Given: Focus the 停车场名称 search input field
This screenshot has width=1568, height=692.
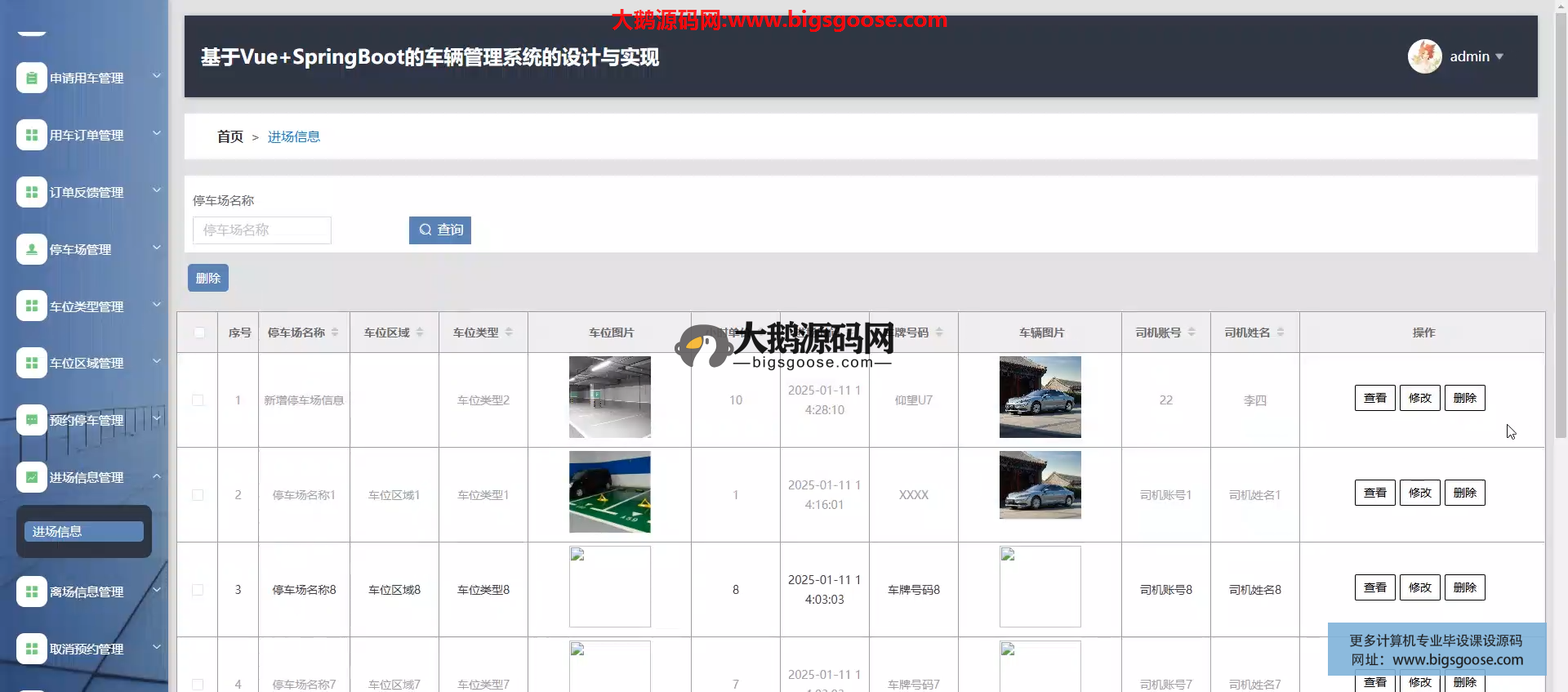Looking at the screenshot, I should tap(262, 230).
